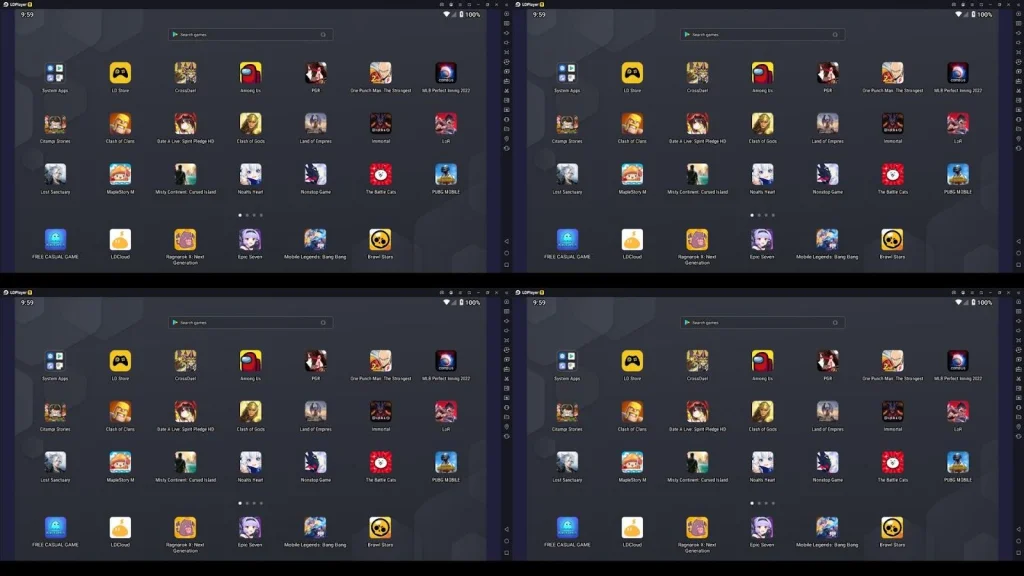Tap Android home circle in top-right window sidebar
1024x576 pixels.
(x=1018, y=253)
